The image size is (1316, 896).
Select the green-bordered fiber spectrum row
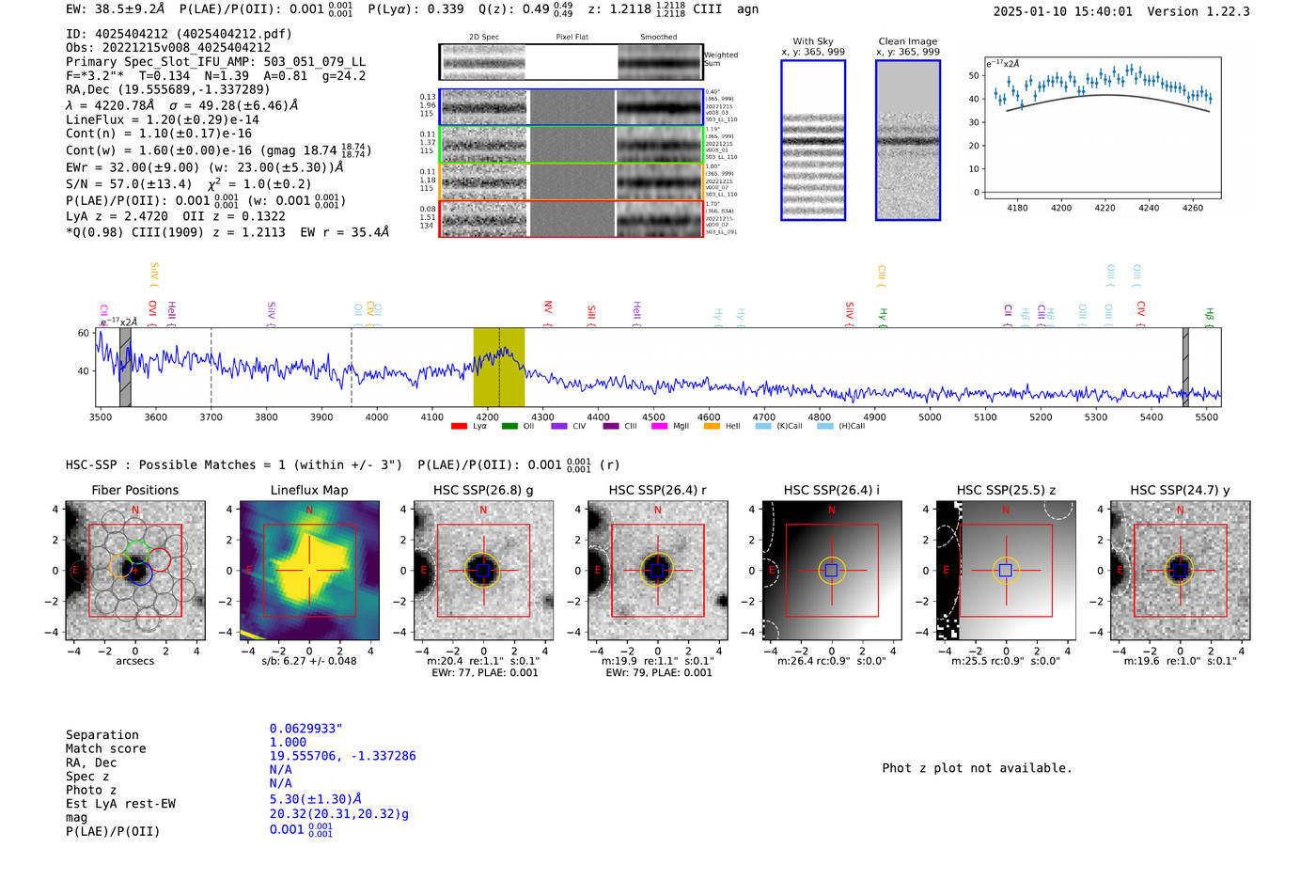(x=572, y=145)
